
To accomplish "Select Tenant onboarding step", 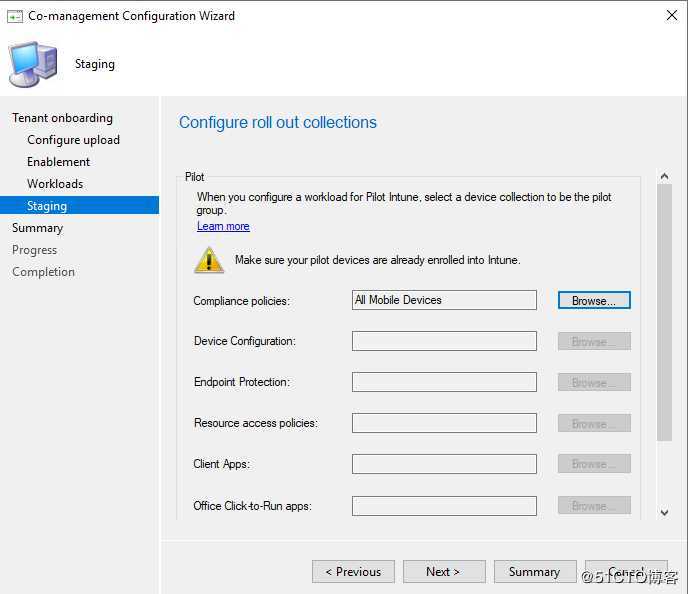I will [62, 118].
